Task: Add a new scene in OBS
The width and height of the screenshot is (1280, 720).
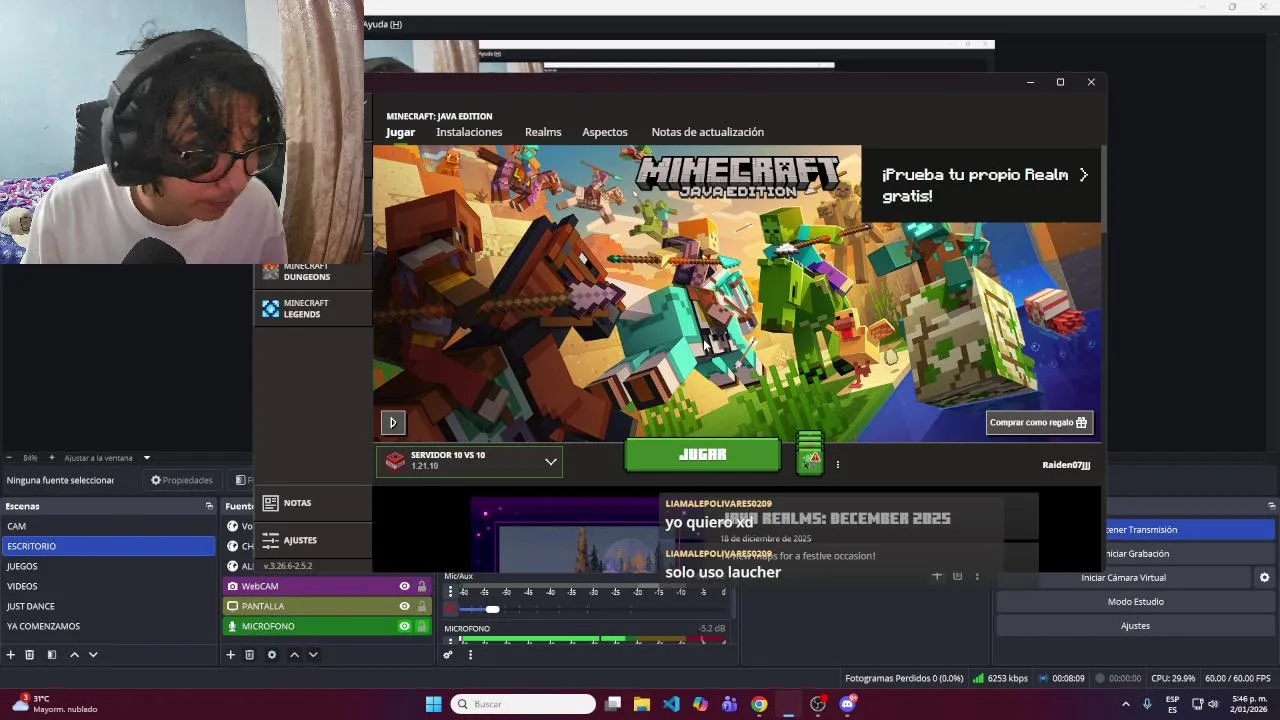Action: point(11,655)
